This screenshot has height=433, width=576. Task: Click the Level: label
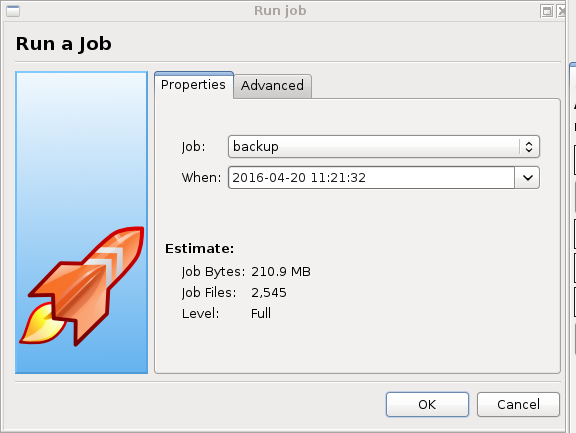(x=201, y=314)
